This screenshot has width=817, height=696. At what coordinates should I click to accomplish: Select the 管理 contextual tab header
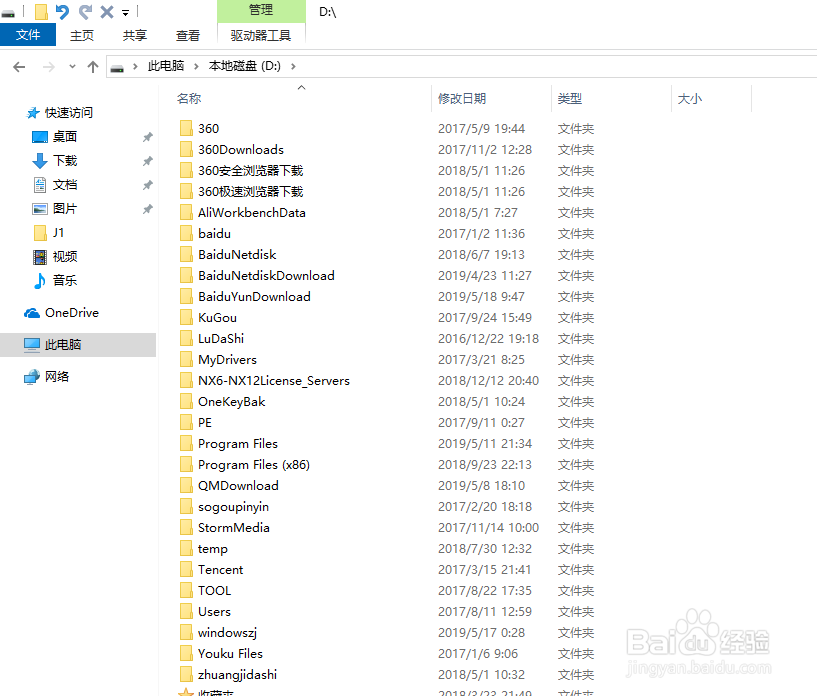[261, 10]
